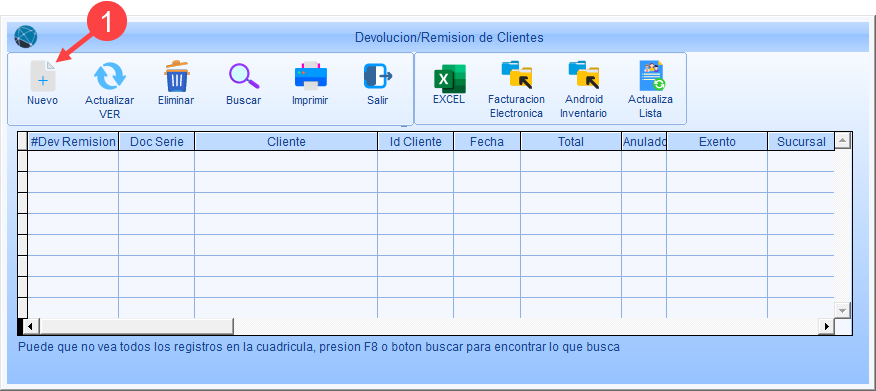Click the Cliente column header

(x=286, y=142)
